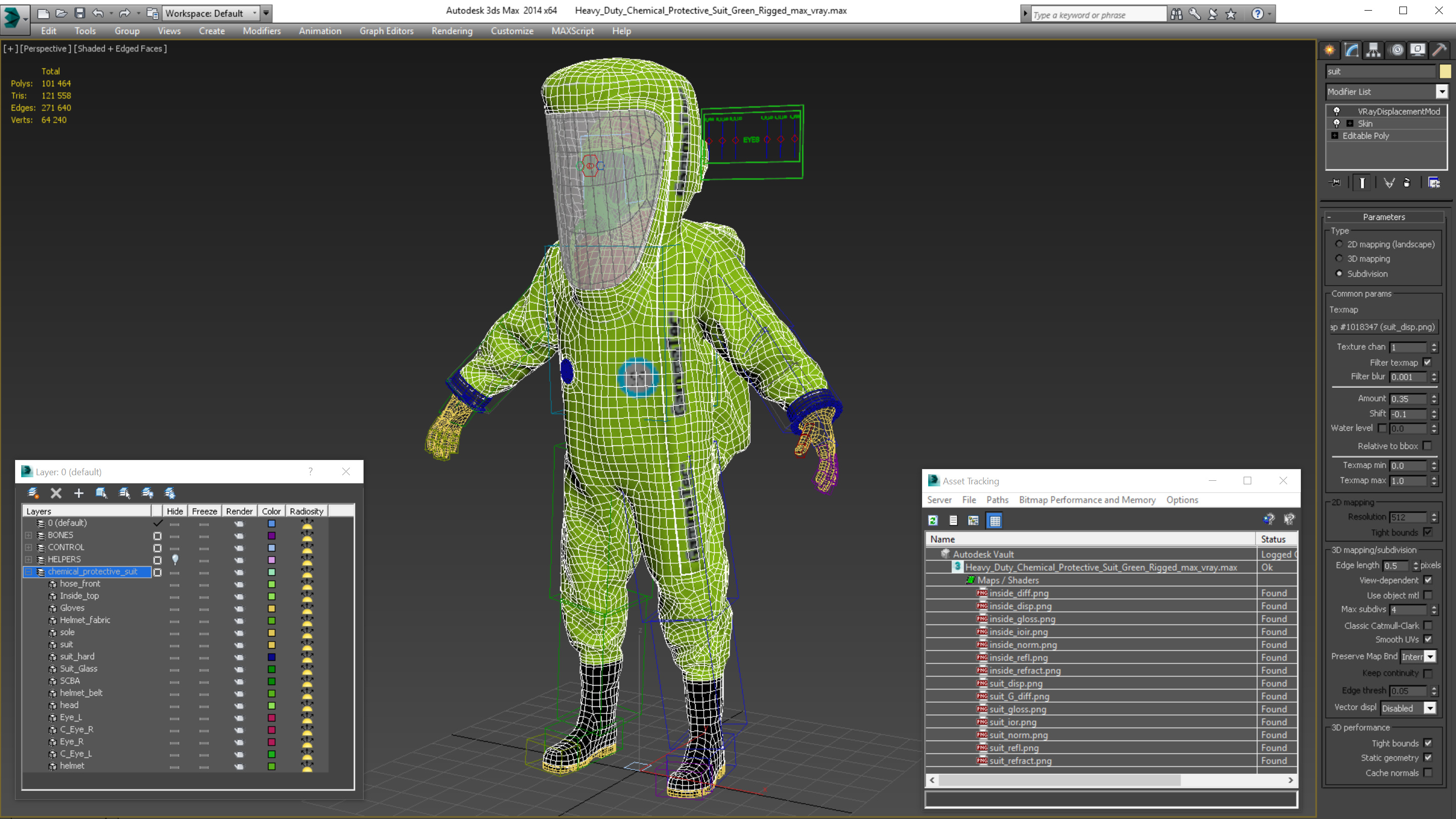Image resolution: width=1456 pixels, height=819 pixels.
Task: Open the Modify command panel tab
Action: point(1351,51)
